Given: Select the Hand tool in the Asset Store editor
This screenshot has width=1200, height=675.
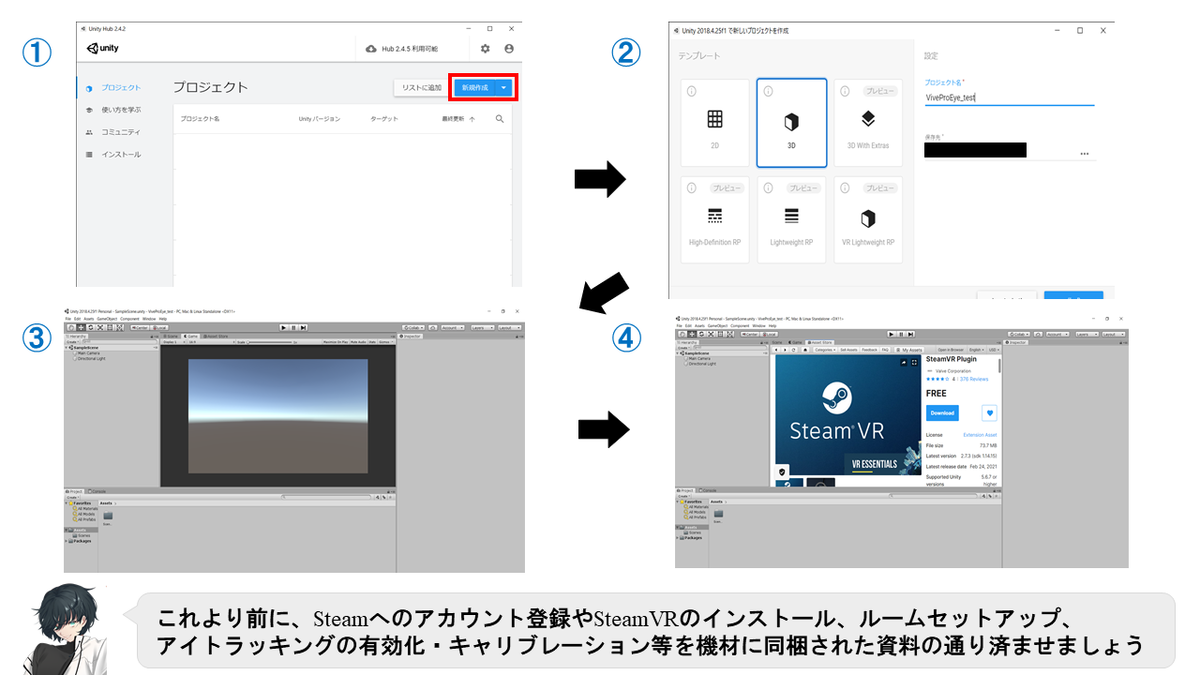Looking at the screenshot, I should point(682,334).
